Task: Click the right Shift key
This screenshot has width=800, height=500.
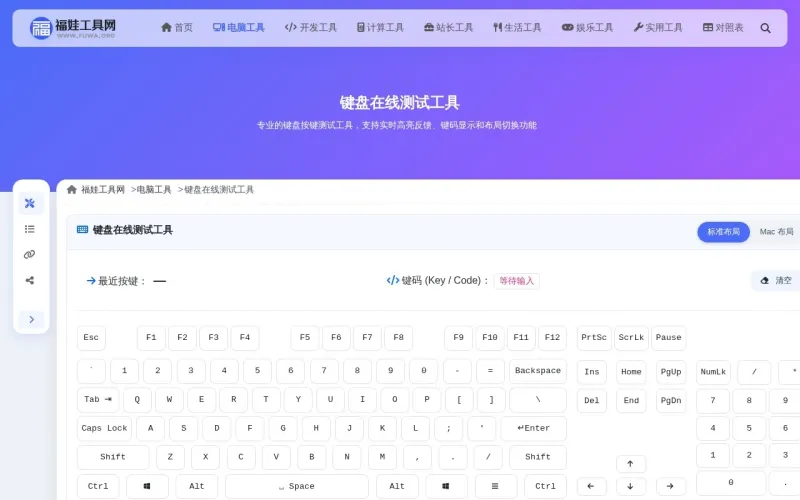Action: (538, 457)
